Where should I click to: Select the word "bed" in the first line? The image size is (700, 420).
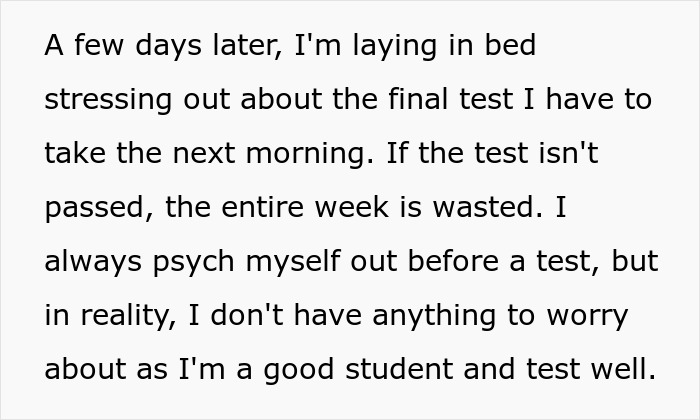click(510, 46)
